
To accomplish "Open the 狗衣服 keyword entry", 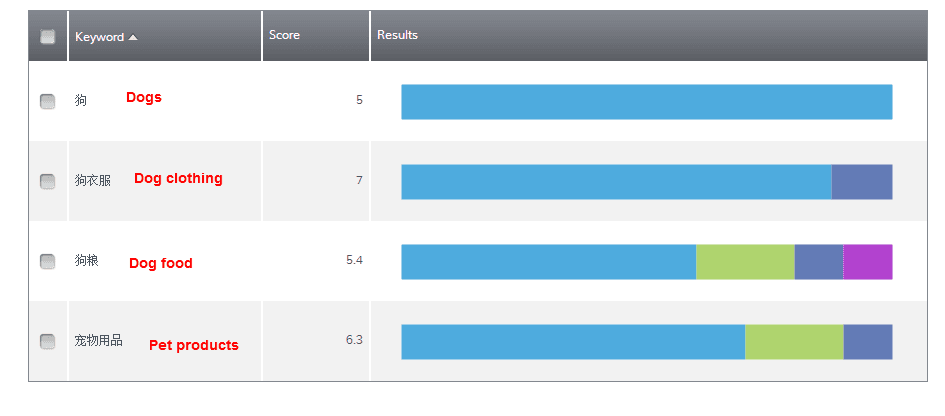I will pyautogui.click(x=92, y=180).
